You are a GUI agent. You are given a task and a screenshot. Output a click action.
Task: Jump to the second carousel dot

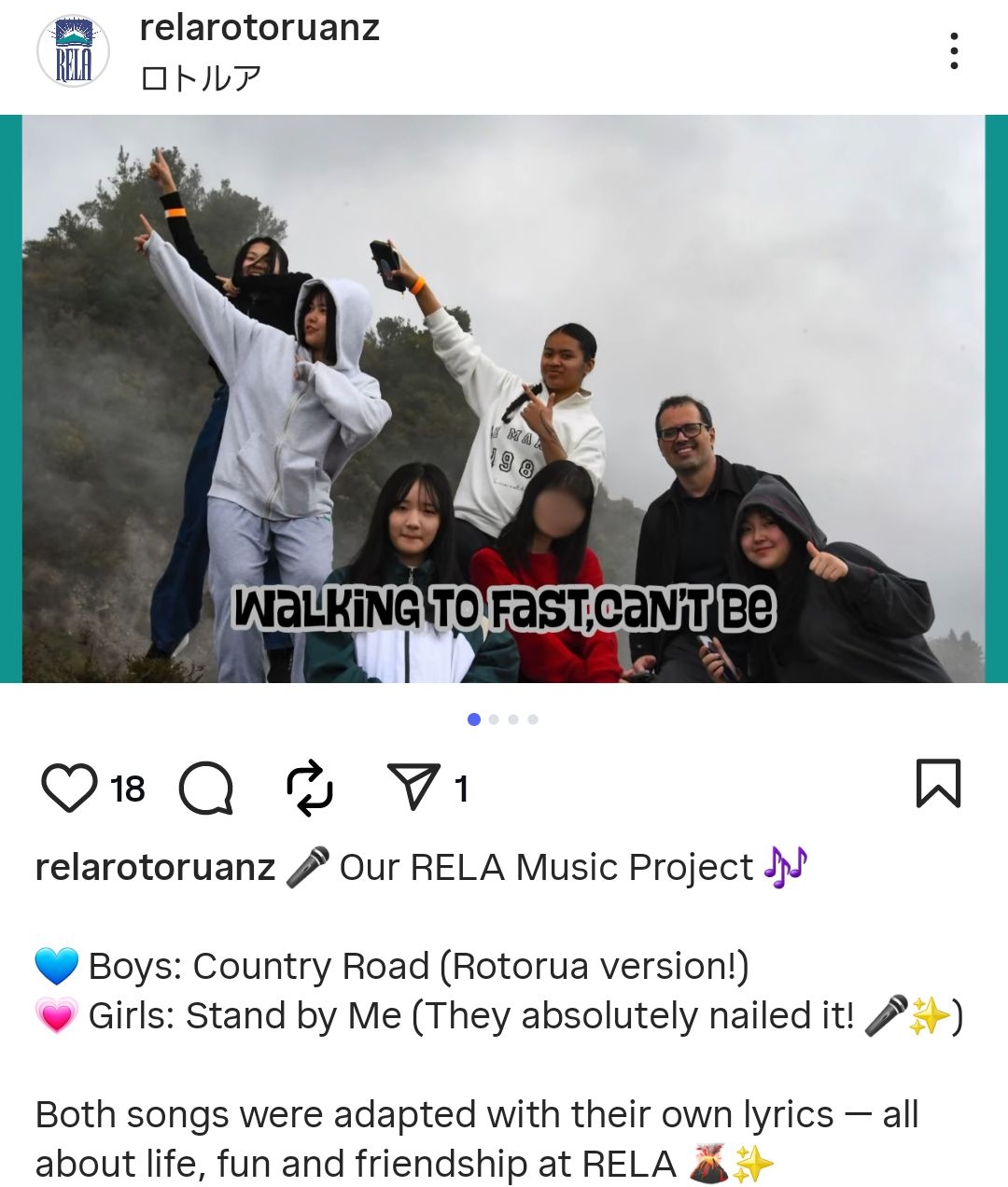click(494, 719)
